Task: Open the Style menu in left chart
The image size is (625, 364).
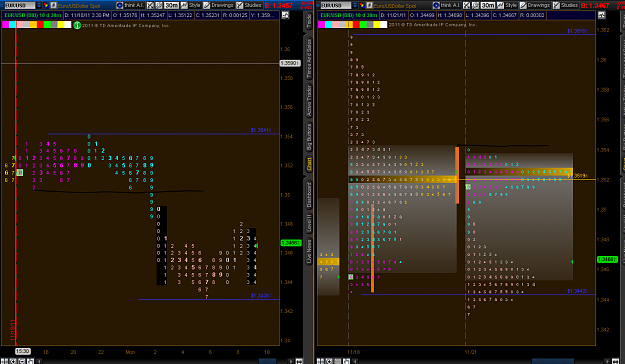Action: [190, 5]
